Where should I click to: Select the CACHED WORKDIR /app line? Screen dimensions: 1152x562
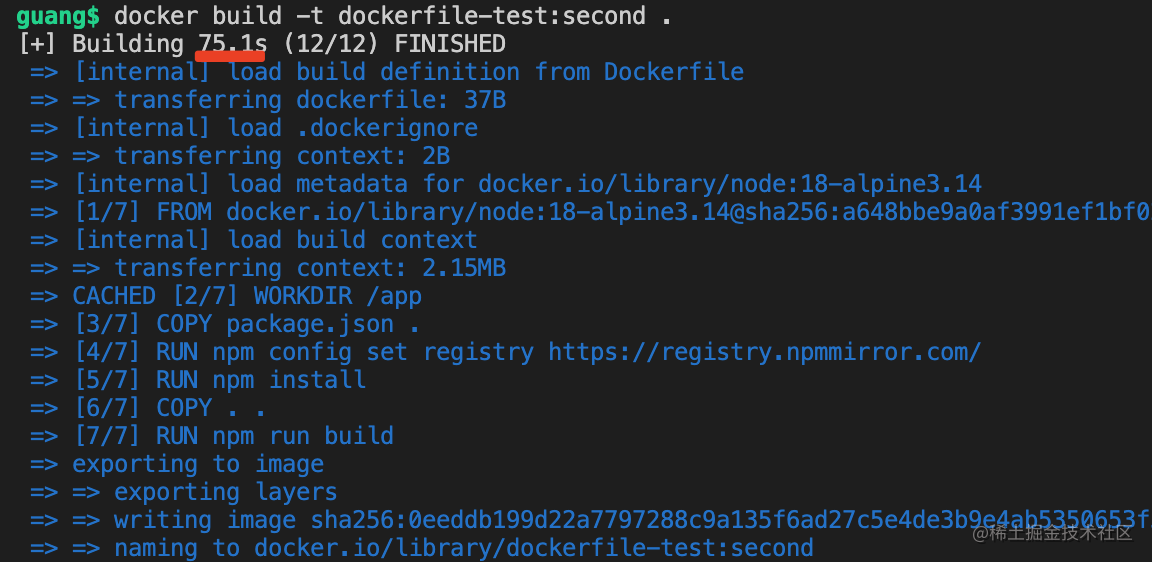click(247, 296)
